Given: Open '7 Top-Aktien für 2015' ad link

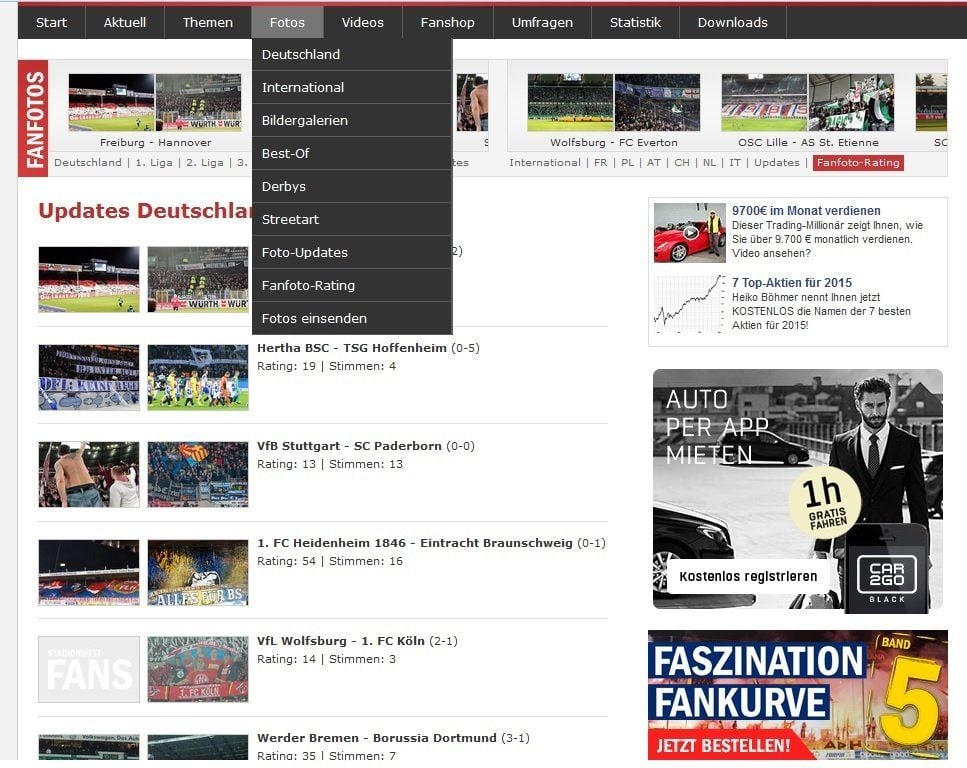Looking at the screenshot, I should tap(792, 283).
